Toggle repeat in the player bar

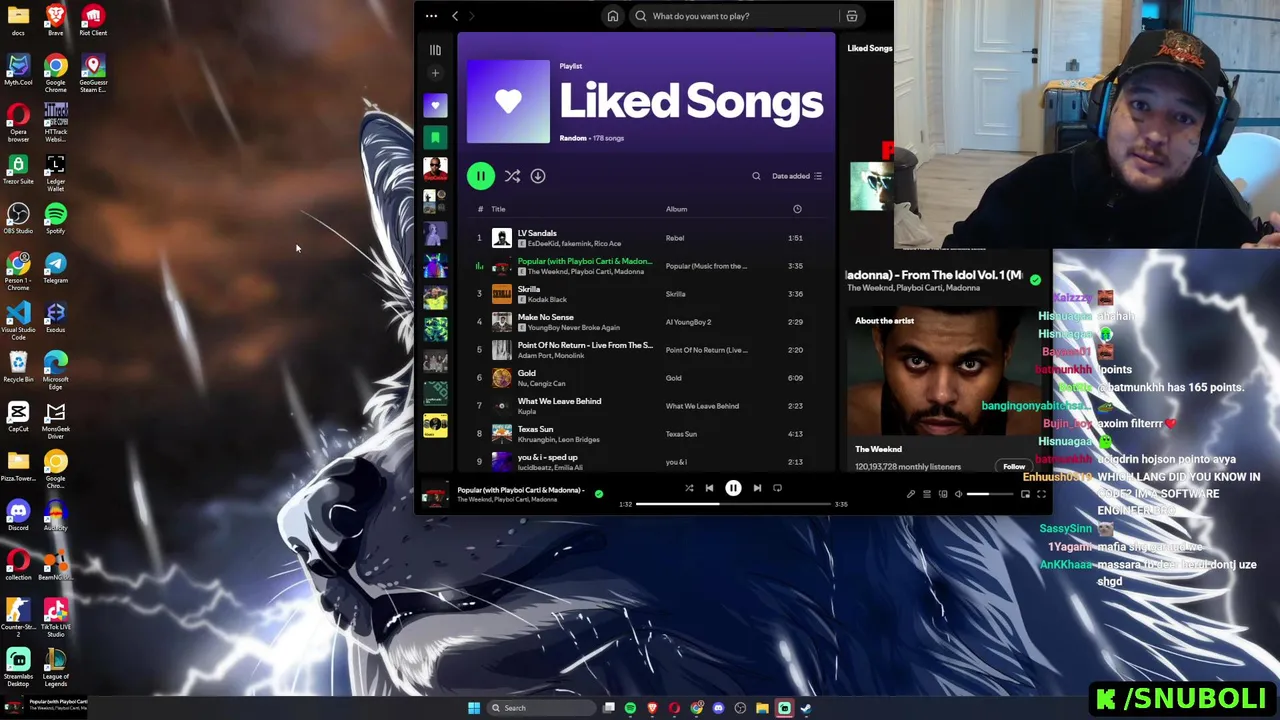click(777, 488)
